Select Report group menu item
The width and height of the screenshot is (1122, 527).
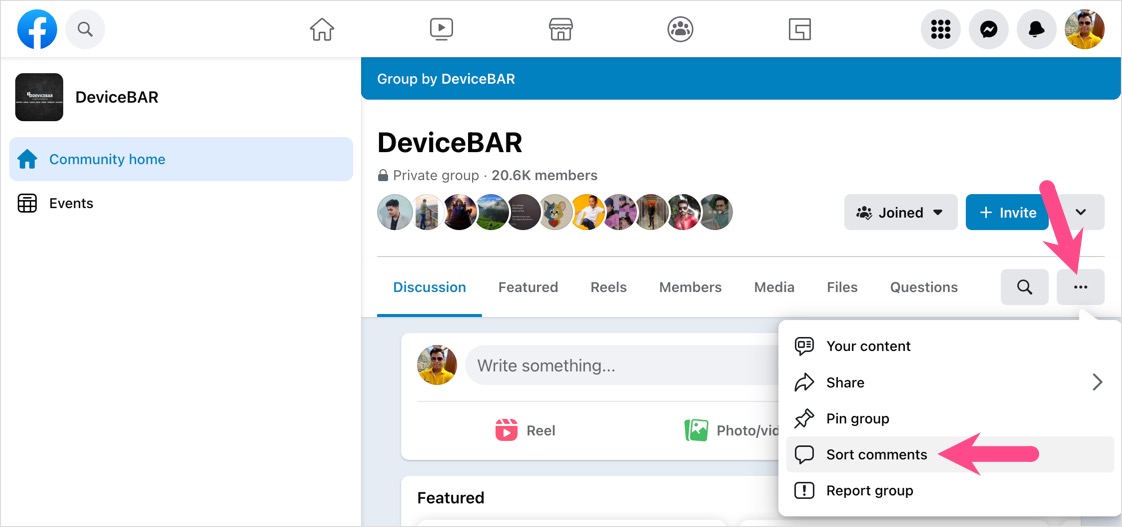point(950,490)
